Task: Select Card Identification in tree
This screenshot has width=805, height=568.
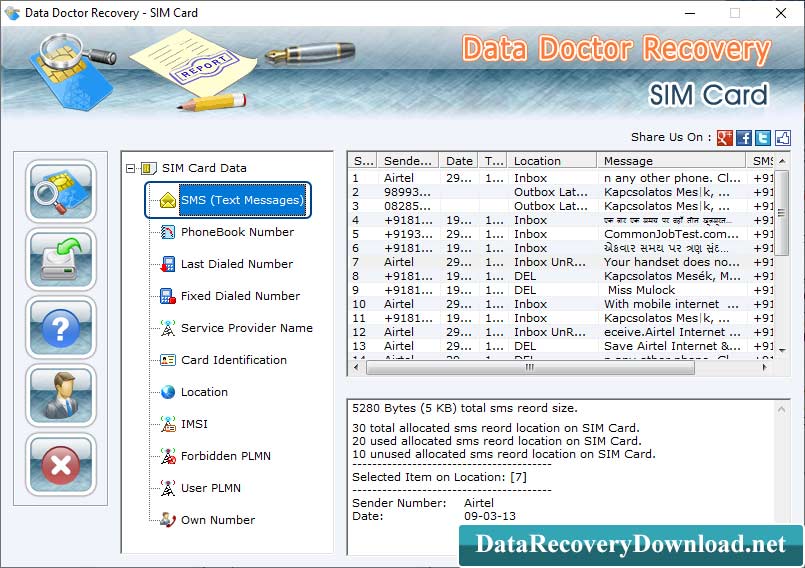Action: 234,360
